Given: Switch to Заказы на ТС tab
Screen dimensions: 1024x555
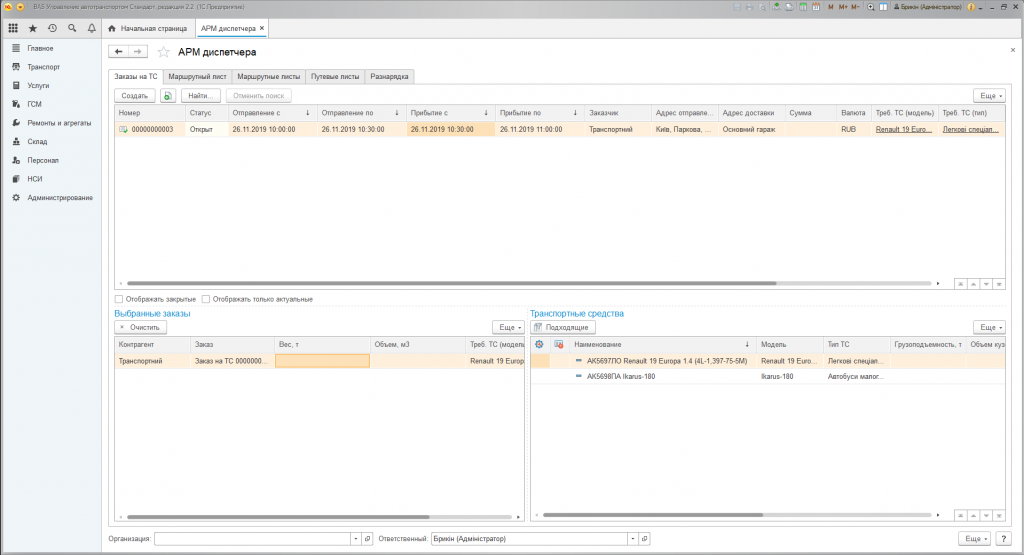Looking at the screenshot, I should pos(136,76).
